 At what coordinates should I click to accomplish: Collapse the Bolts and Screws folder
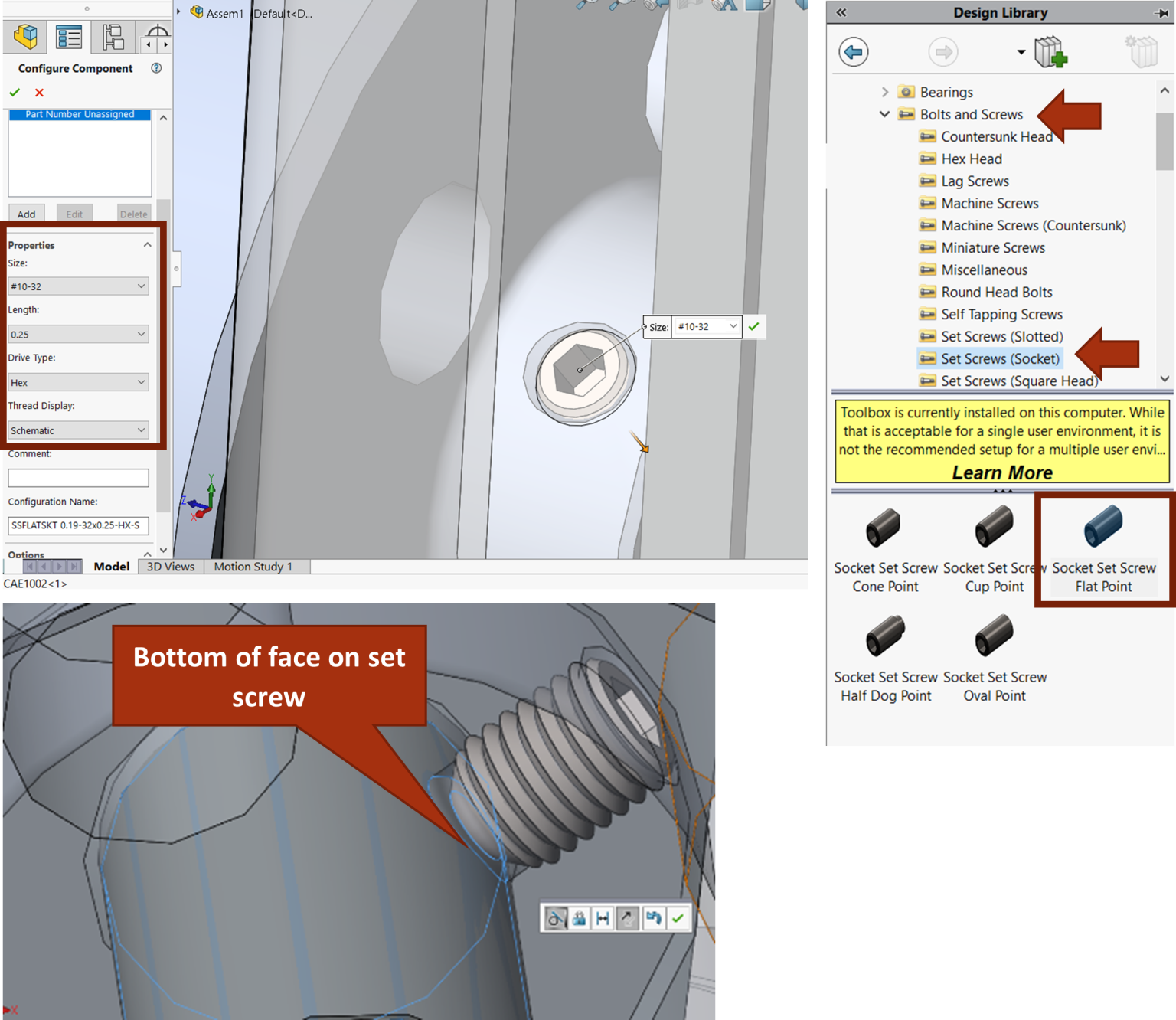point(886,114)
